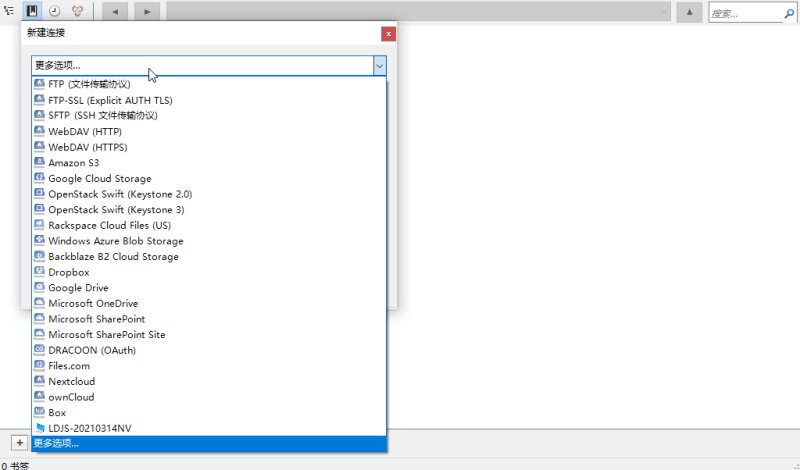Select OpenStack Swift (Keystone 3)
Screen dimensions: 800x470
click(x=209, y=209)
